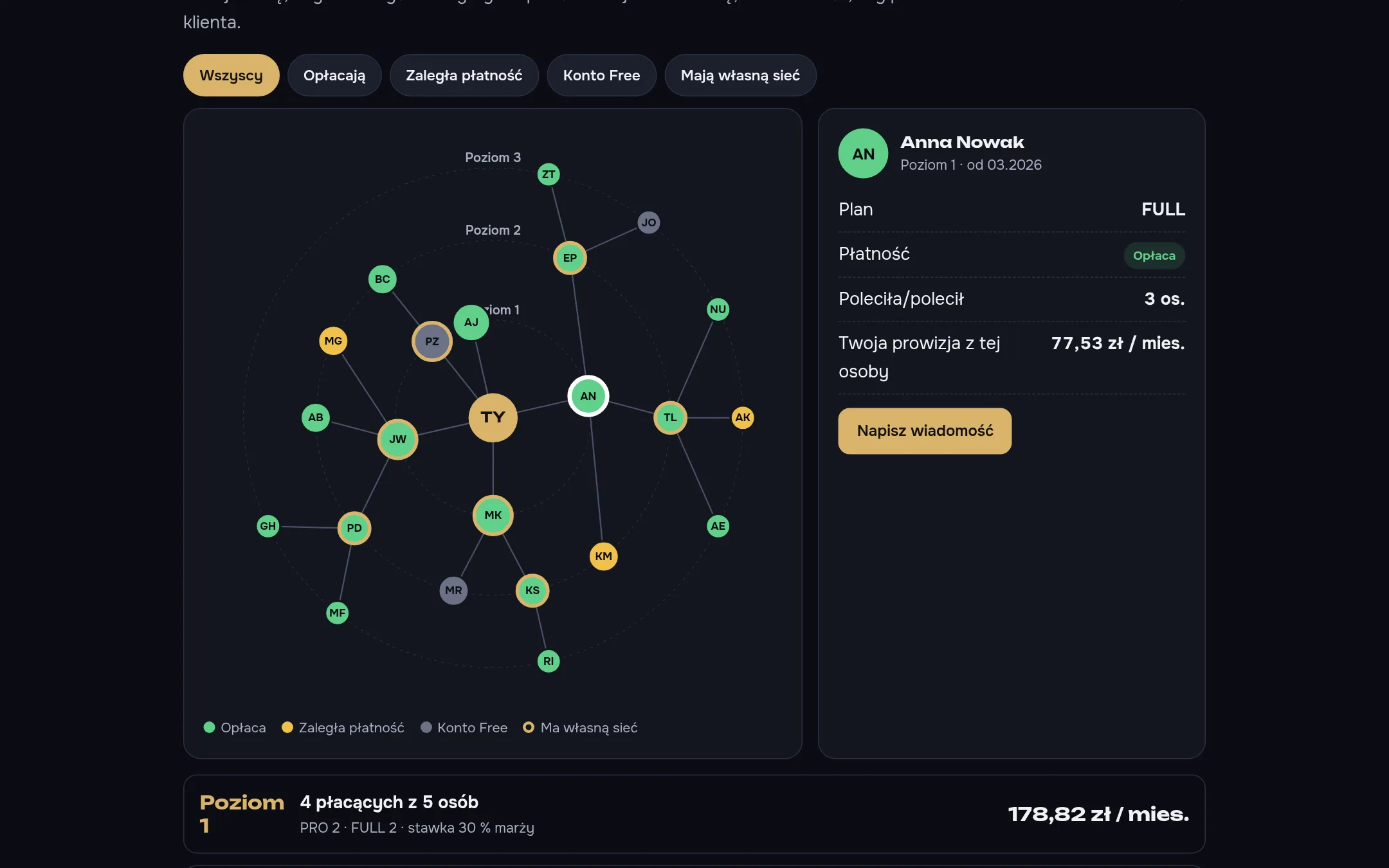Image resolution: width=1389 pixels, height=868 pixels.
Task: Click Anna Nowak's AN avatar
Action: tap(863, 154)
